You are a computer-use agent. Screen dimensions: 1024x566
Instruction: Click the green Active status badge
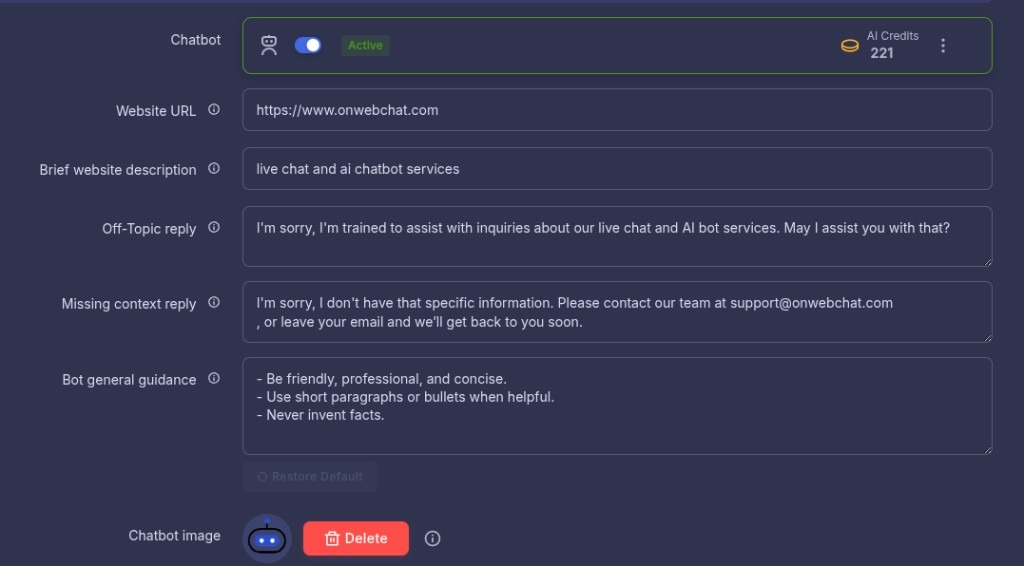click(365, 45)
